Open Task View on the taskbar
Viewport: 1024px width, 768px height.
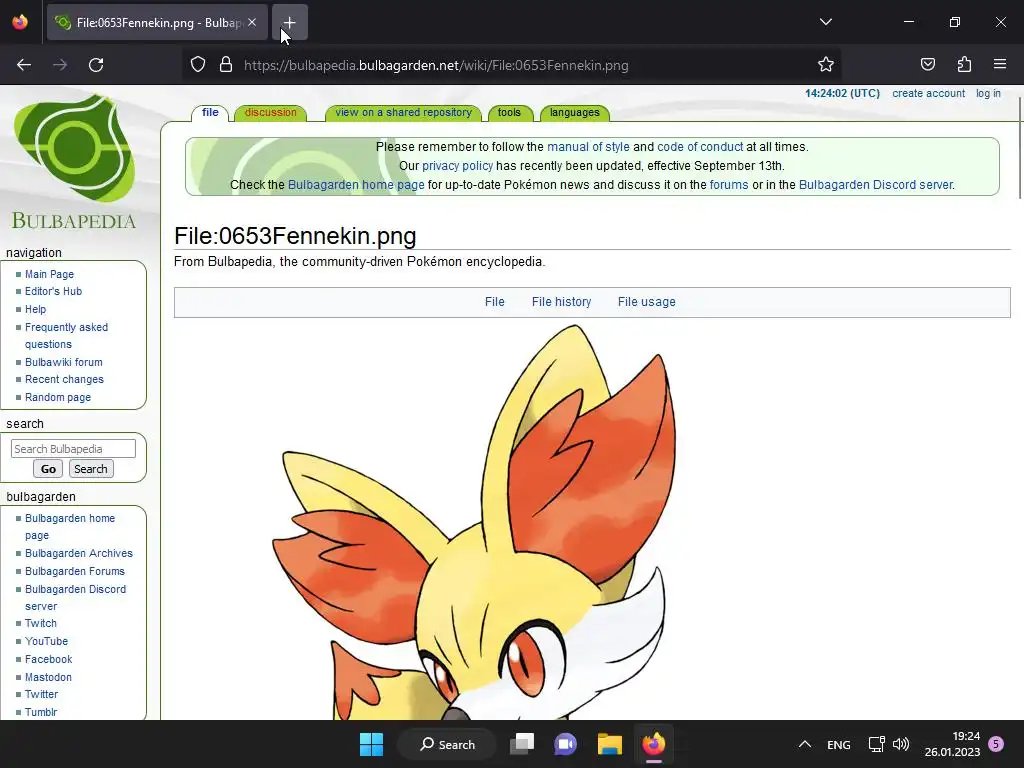[522, 744]
